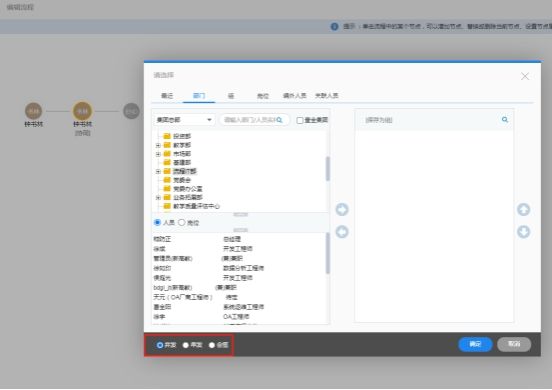Click the folder icon of 教学质量评估中心
This screenshot has width=552, height=390.
click(167, 206)
